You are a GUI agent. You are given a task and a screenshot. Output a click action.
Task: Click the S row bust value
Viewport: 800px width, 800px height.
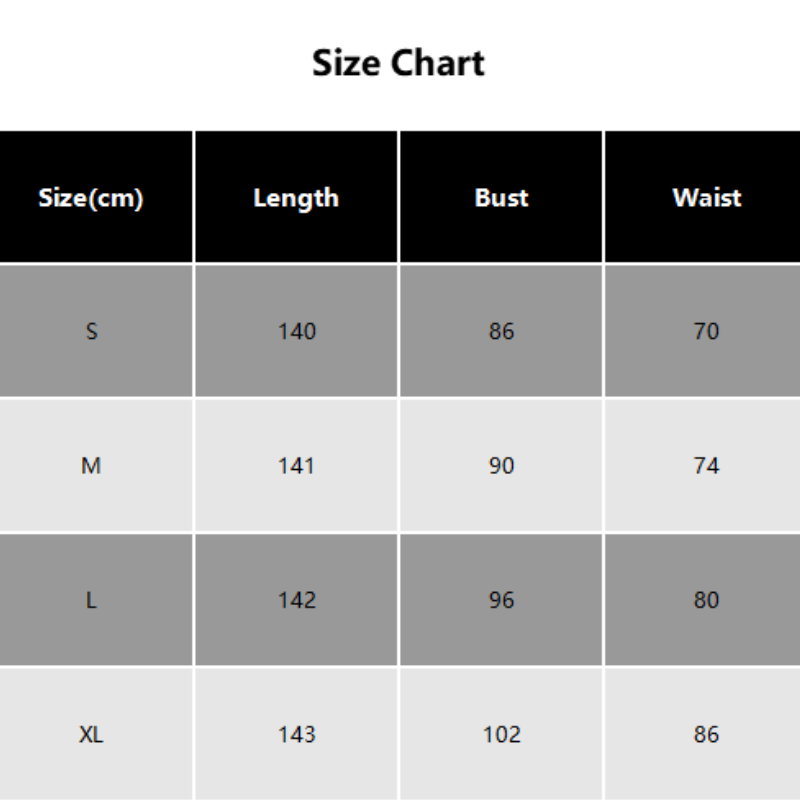point(501,331)
